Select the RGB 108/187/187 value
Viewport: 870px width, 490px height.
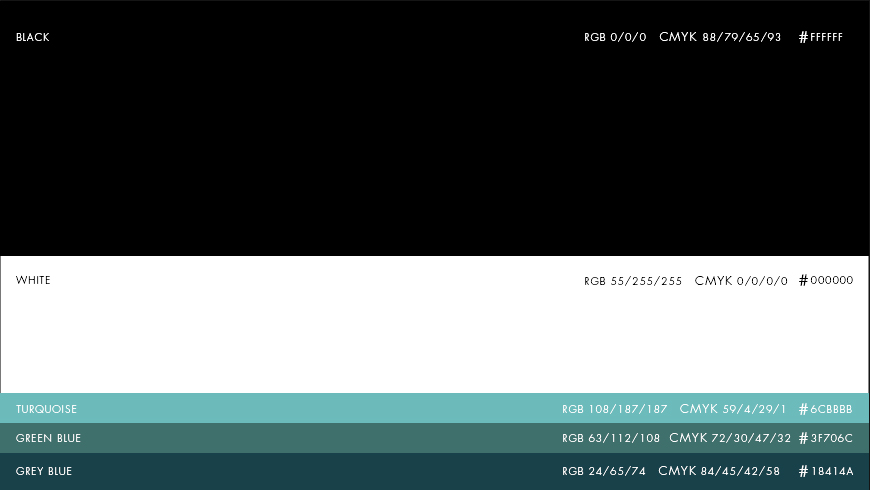(615, 409)
